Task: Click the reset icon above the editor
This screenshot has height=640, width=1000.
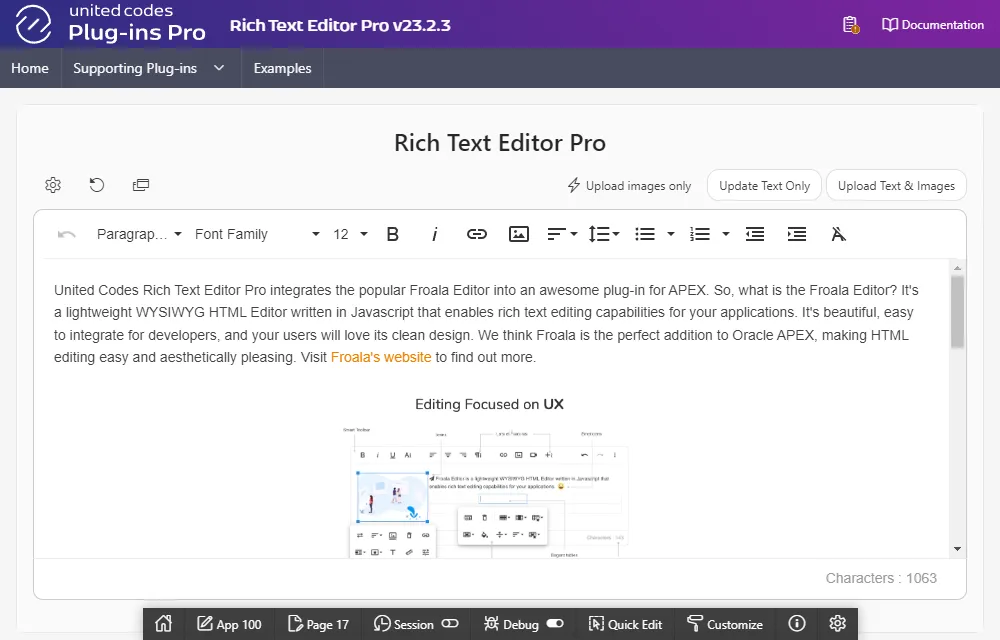Action: point(97,185)
